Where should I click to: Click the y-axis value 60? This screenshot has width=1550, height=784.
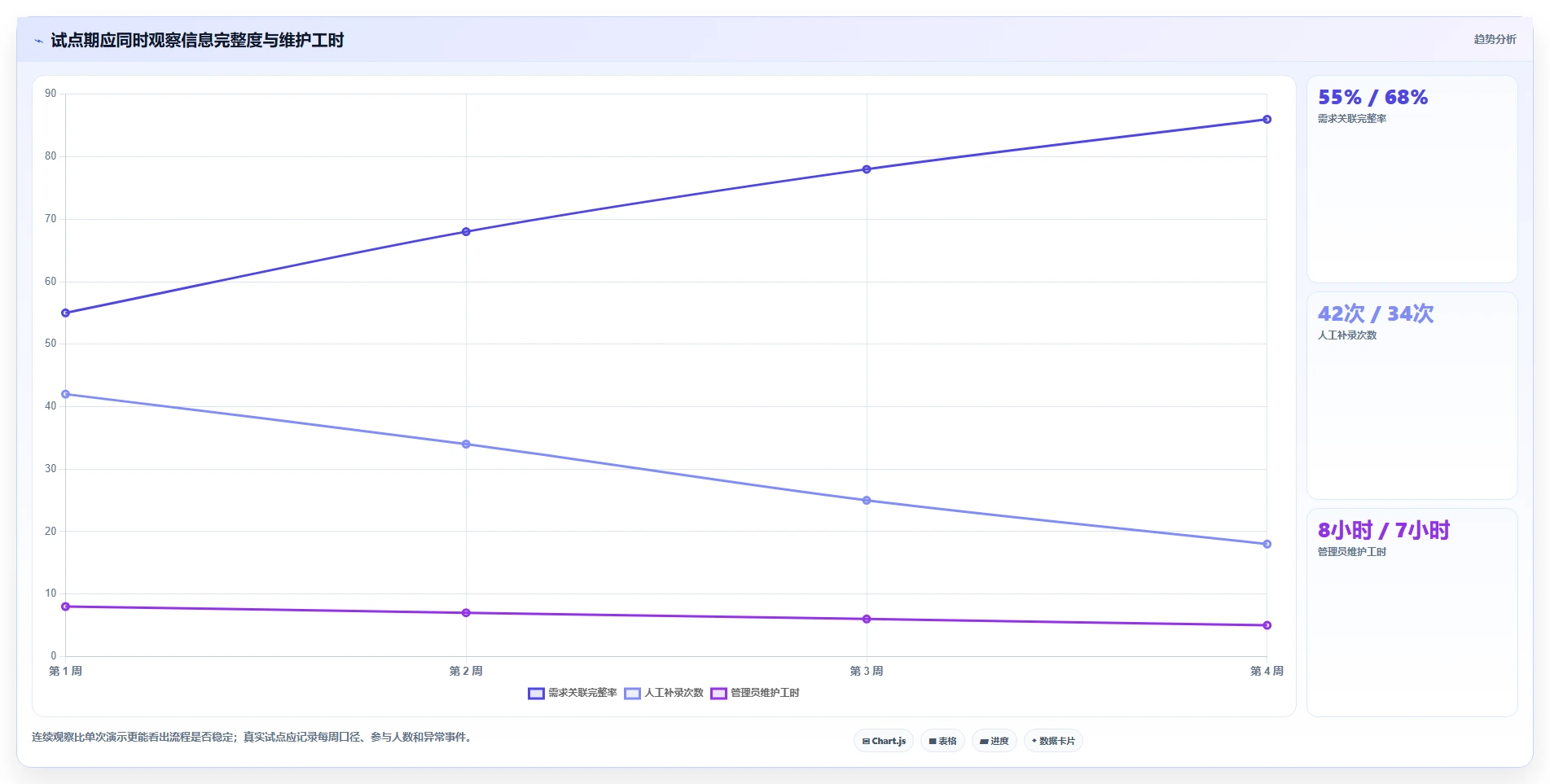(x=50, y=282)
